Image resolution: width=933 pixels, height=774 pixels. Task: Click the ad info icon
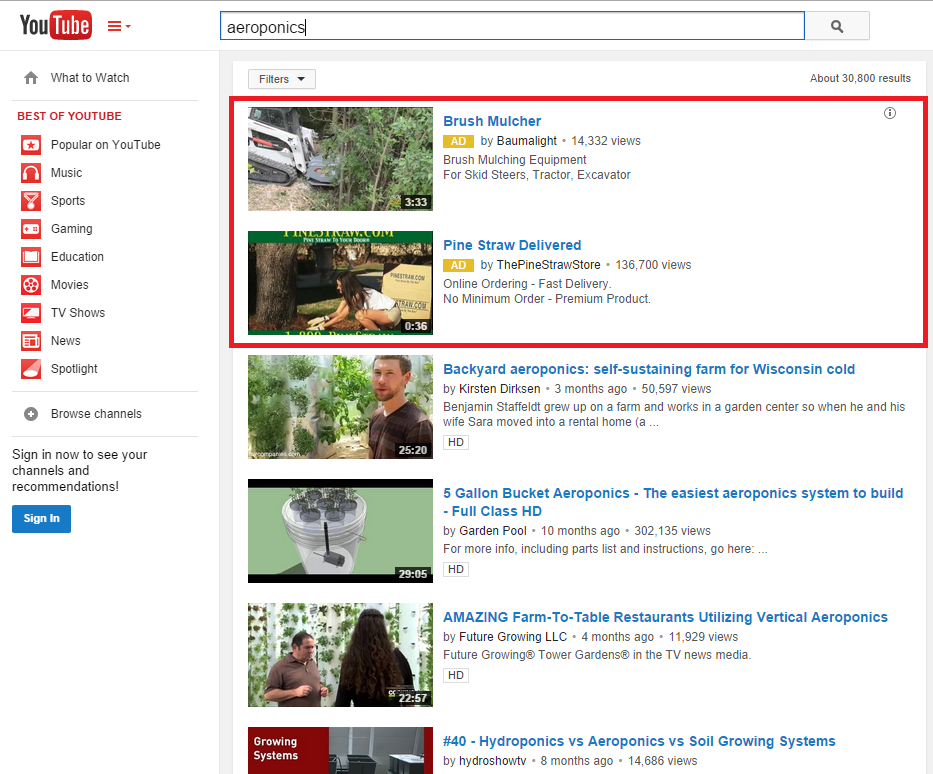pyautogui.click(x=890, y=113)
